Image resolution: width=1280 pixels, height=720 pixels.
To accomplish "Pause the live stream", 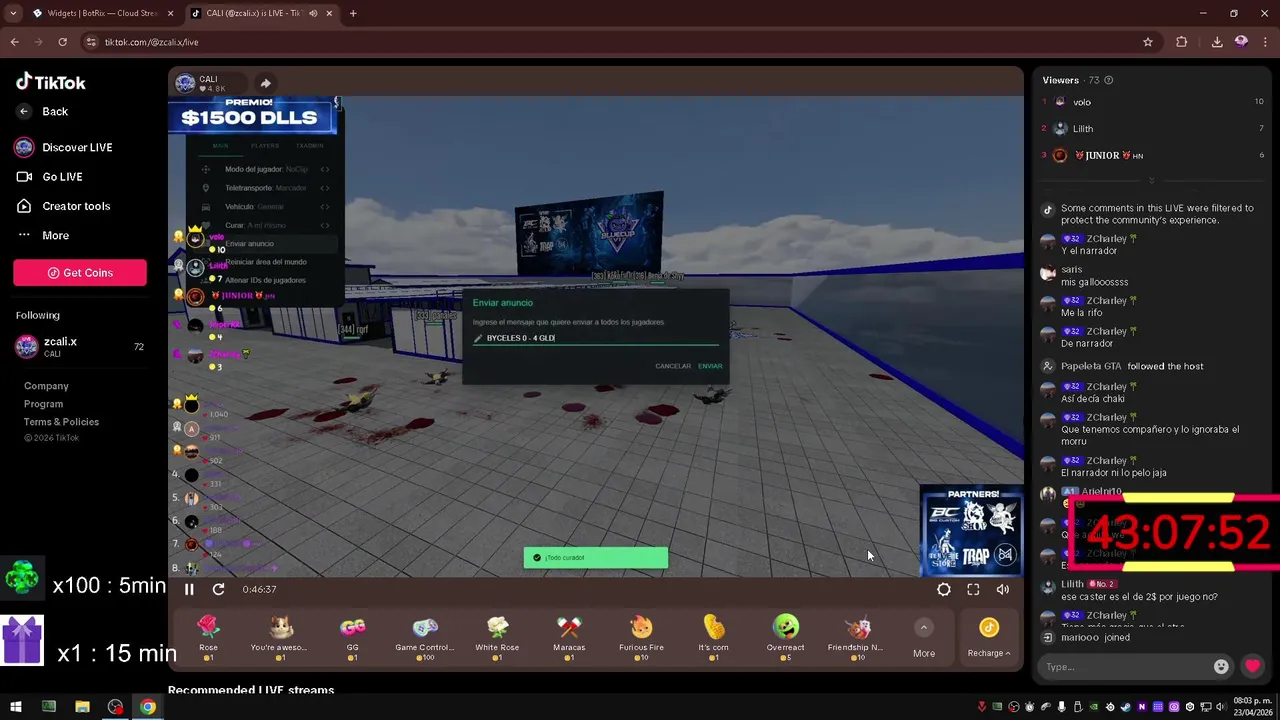I will [x=189, y=590].
